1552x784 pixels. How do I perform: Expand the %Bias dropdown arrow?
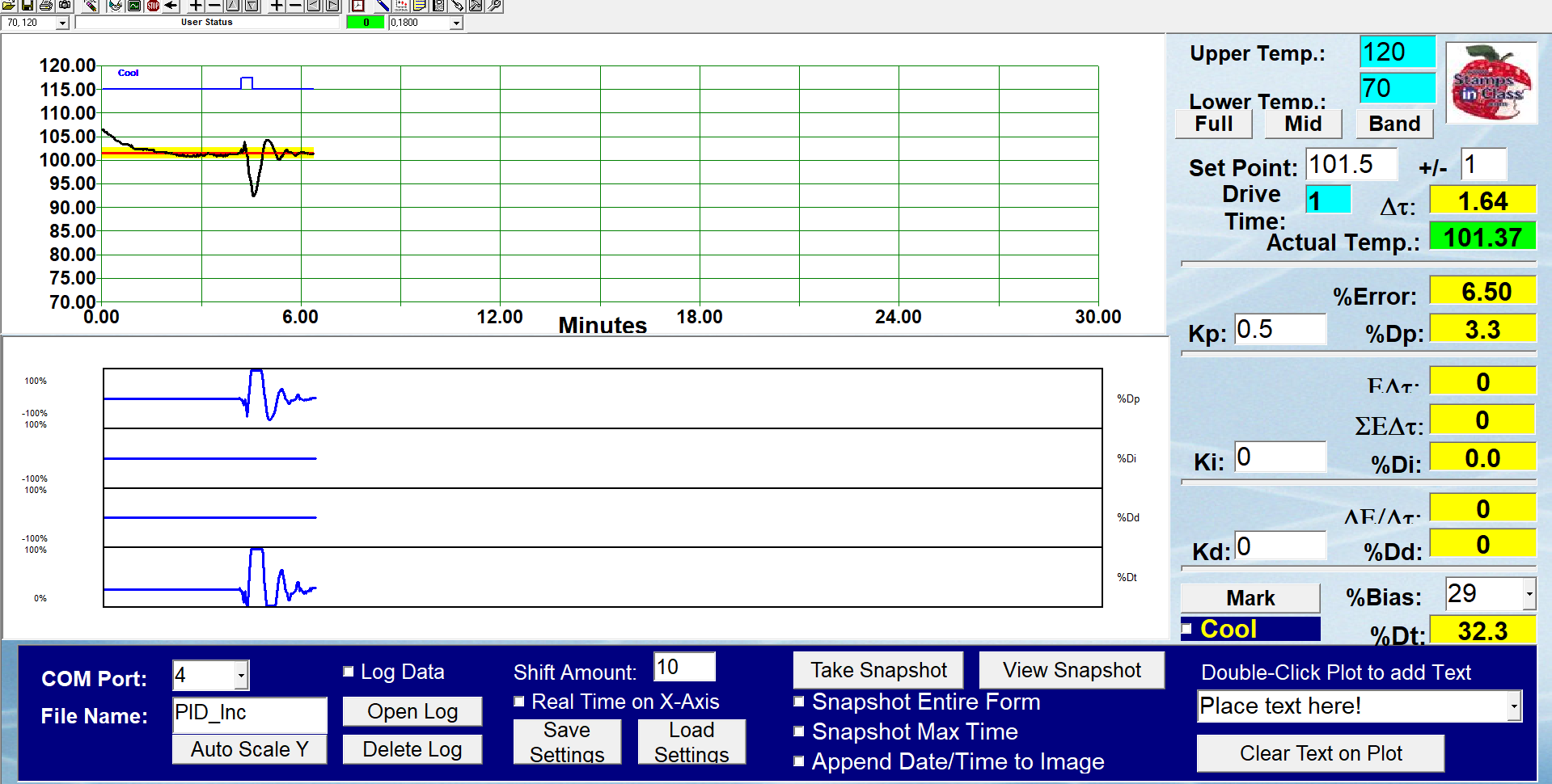[1529, 594]
